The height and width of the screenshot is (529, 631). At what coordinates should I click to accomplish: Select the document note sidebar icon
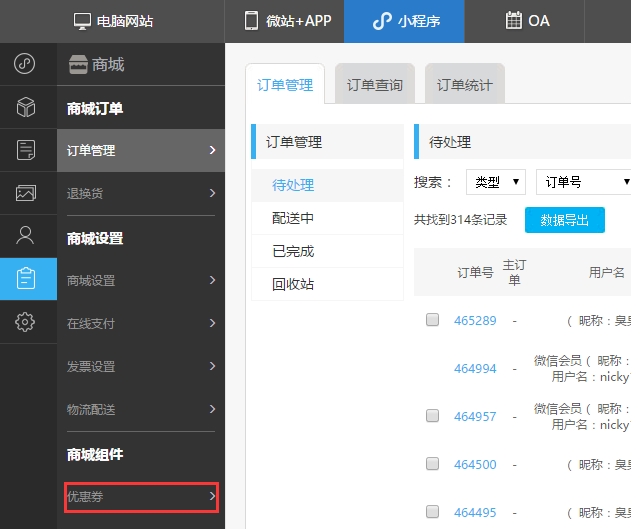[25, 150]
